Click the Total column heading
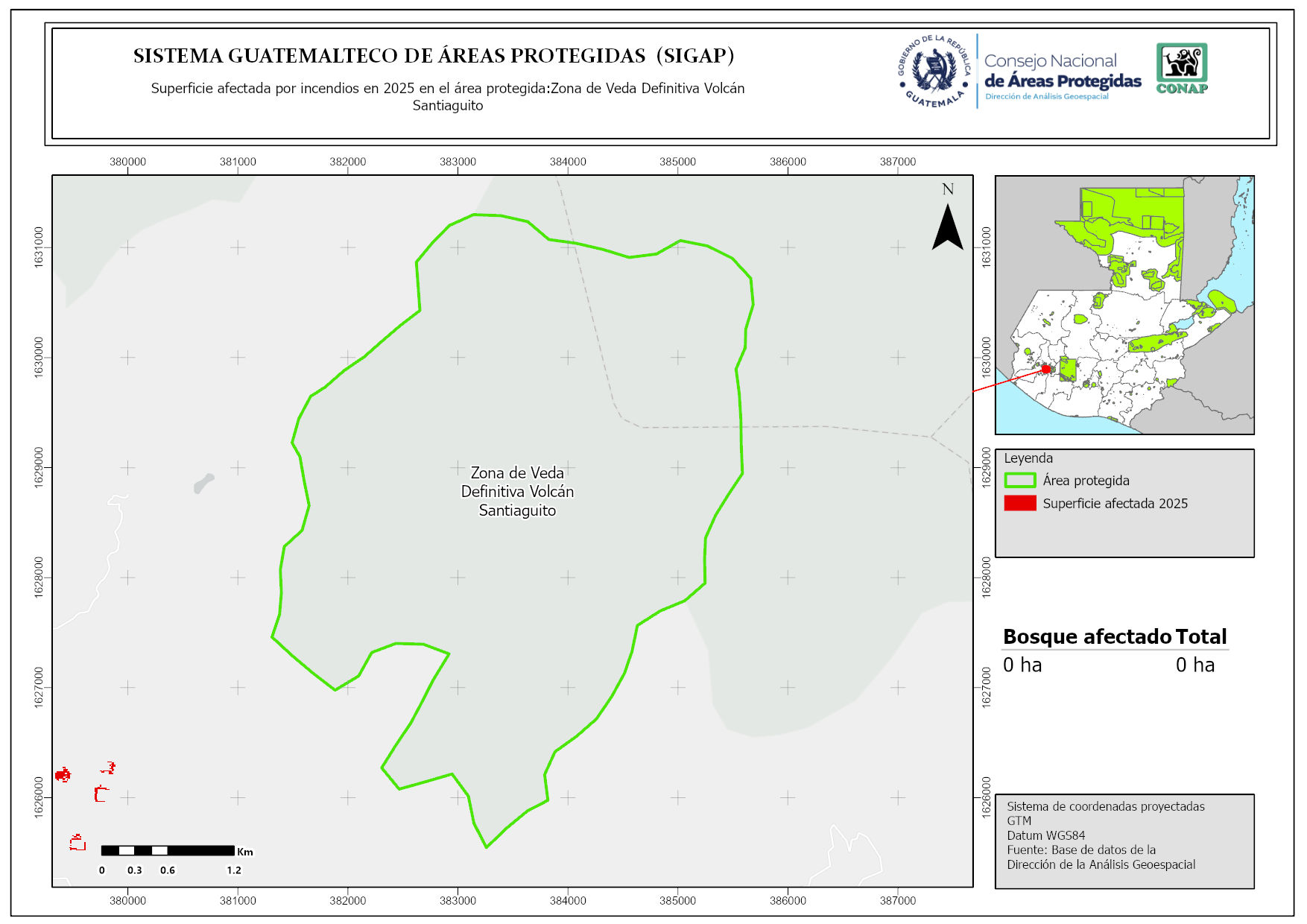 (x=1200, y=636)
